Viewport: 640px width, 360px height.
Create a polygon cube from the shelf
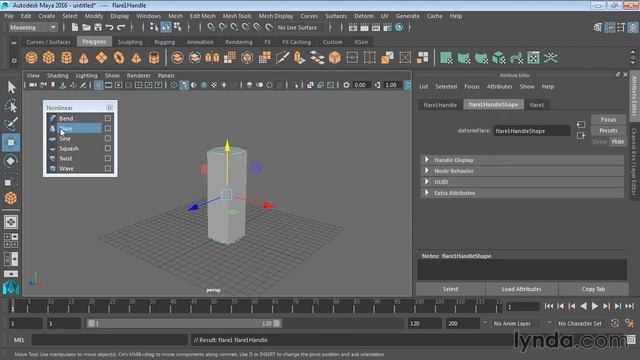point(49,58)
